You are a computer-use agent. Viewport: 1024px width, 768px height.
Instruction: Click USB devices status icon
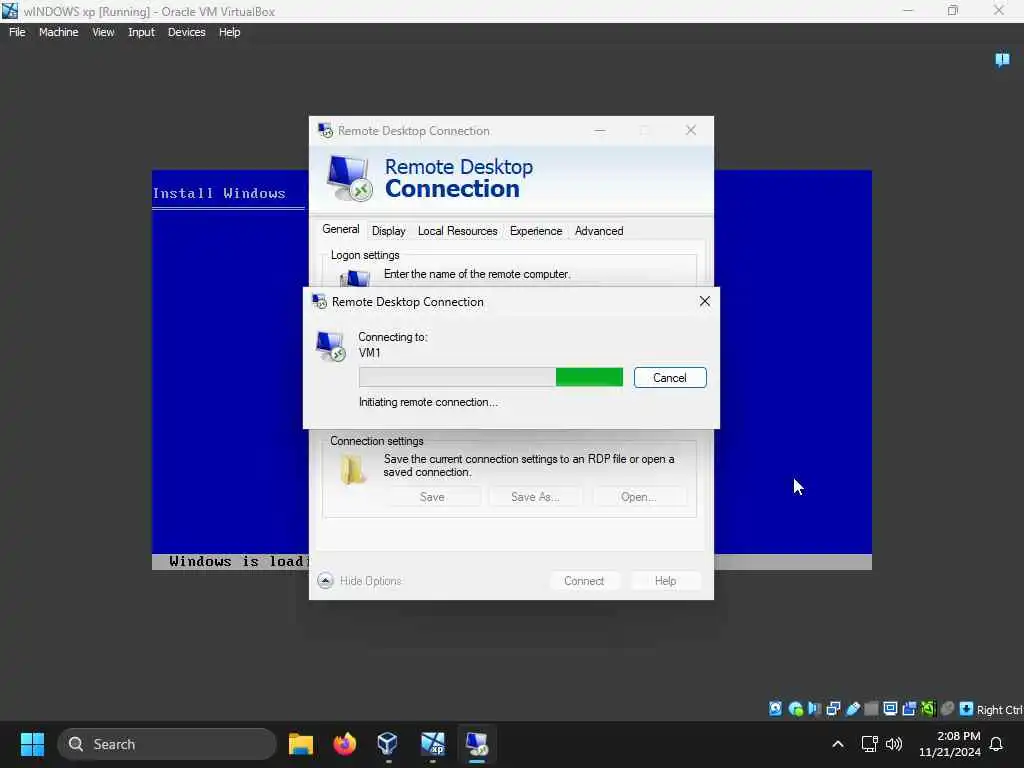(x=852, y=709)
